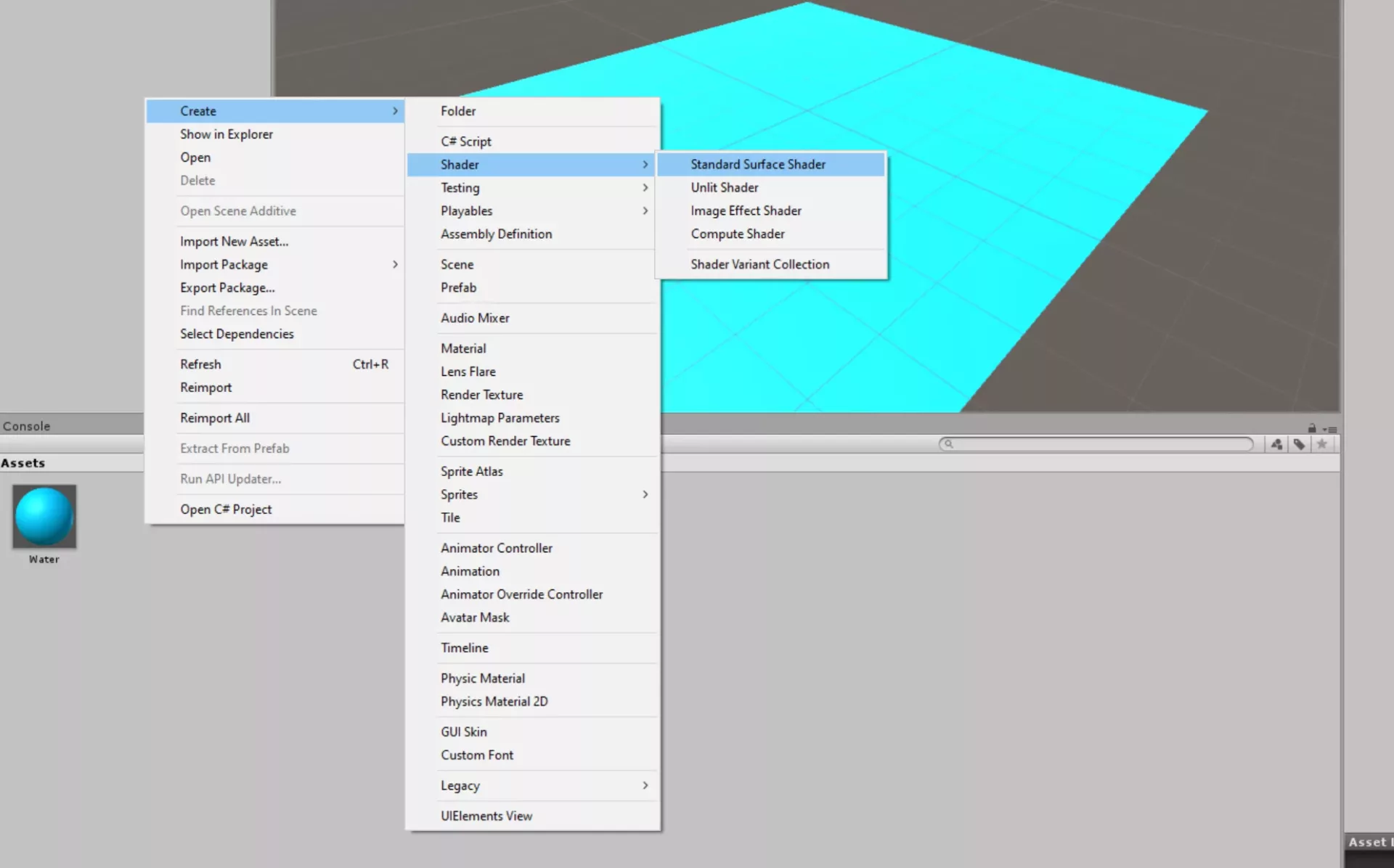1394x868 pixels.
Task: Choose Standard Surface Shader
Action: pos(771,165)
